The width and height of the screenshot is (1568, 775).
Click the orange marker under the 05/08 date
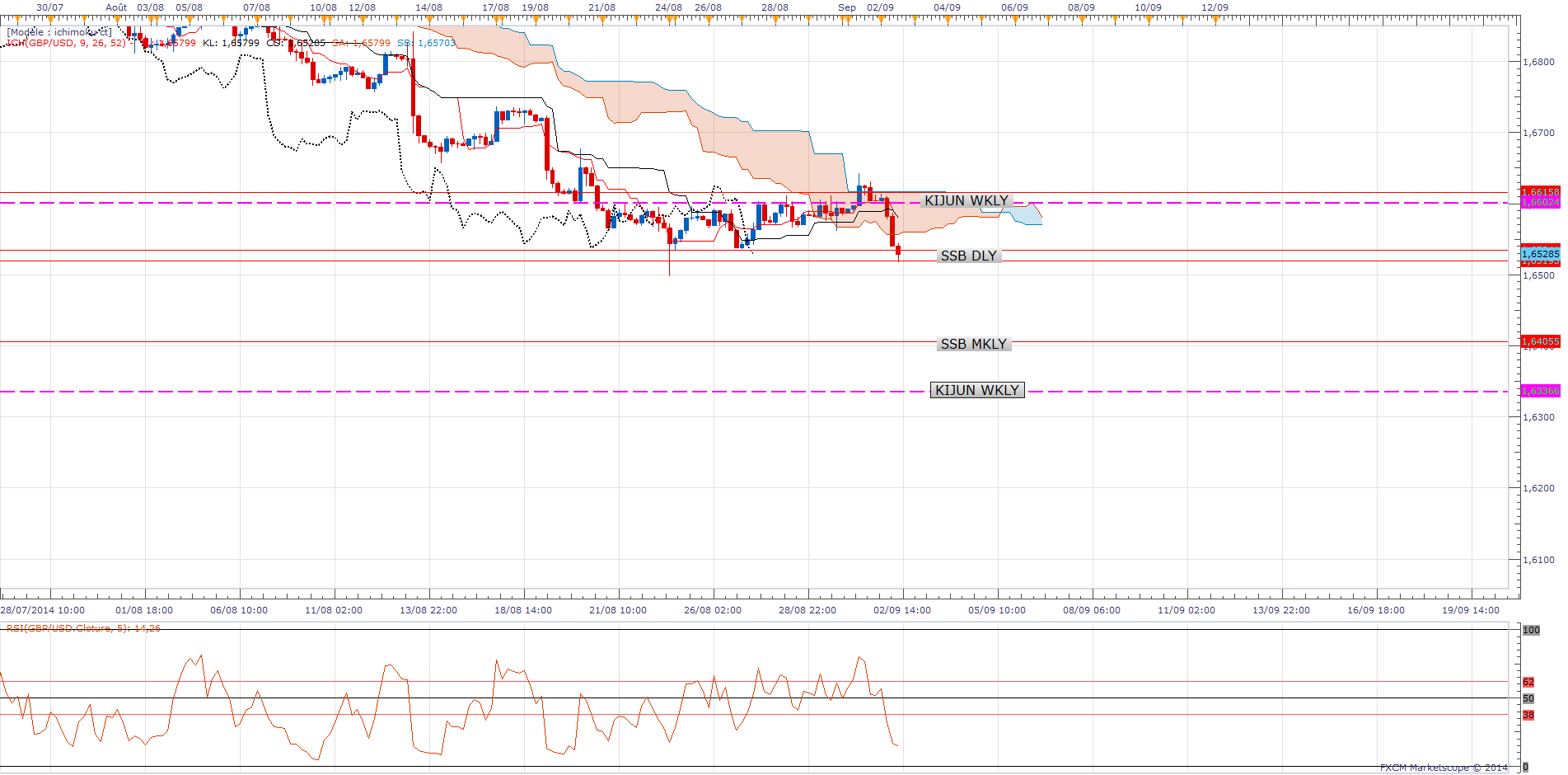click(x=189, y=19)
